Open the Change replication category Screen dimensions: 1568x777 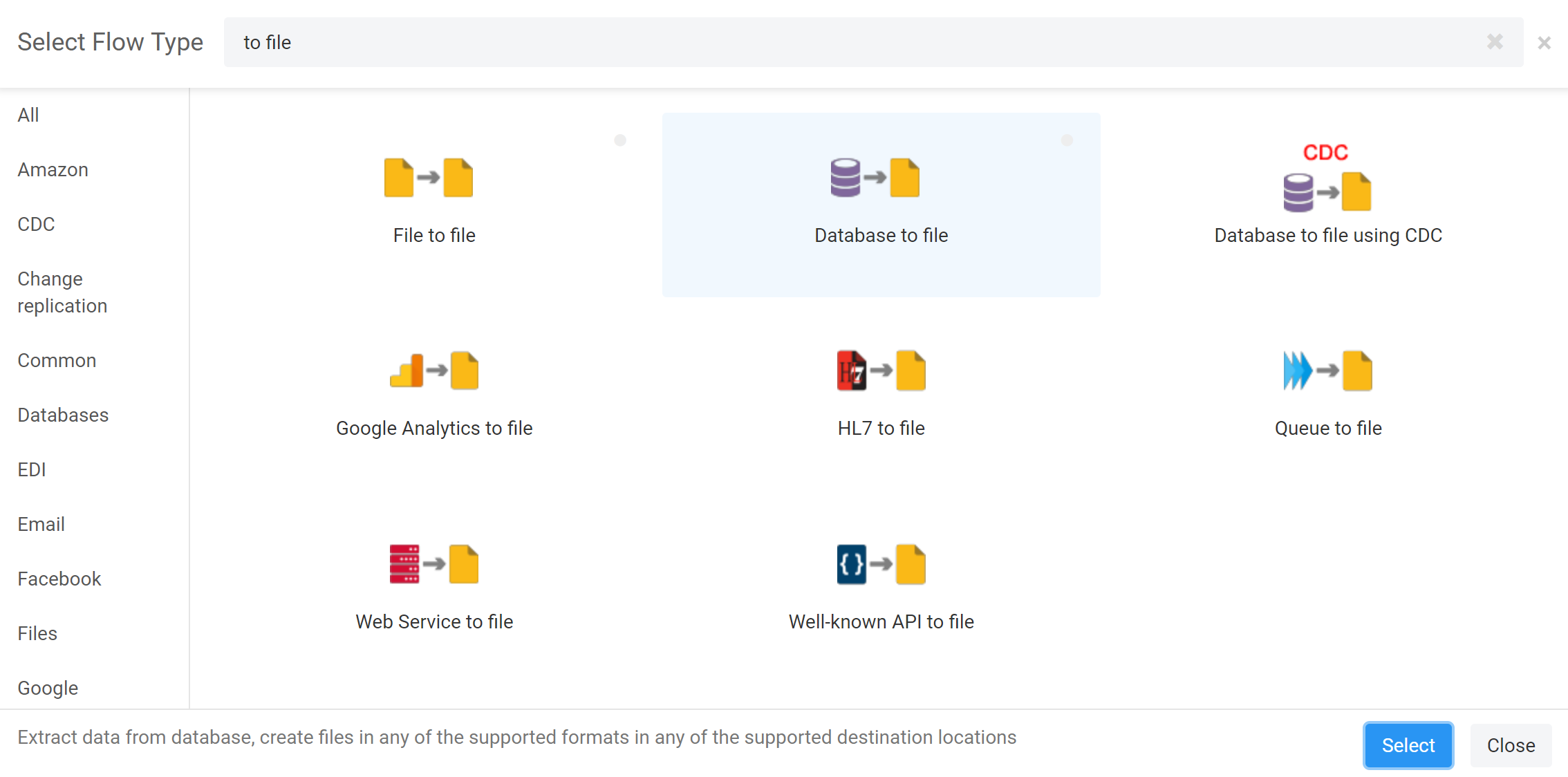point(62,292)
